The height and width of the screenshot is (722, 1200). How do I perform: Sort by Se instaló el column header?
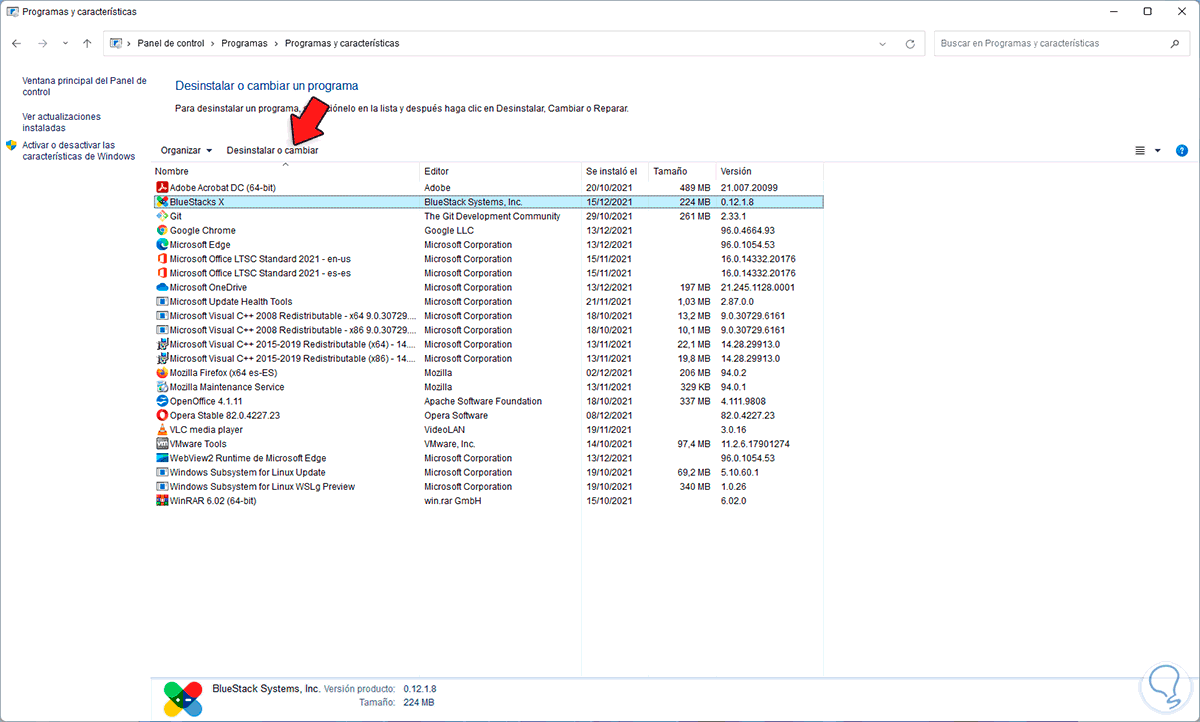tap(615, 172)
